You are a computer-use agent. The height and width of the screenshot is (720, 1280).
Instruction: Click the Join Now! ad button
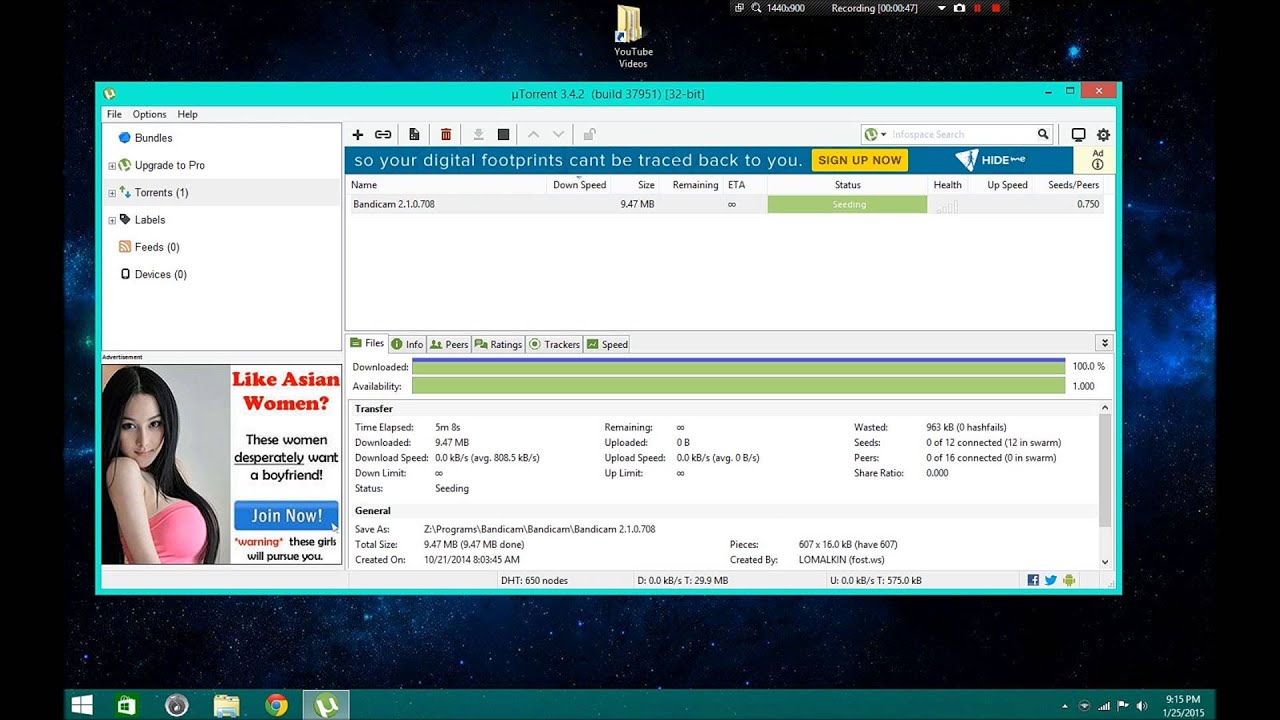pyautogui.click(x=286, y=516)
